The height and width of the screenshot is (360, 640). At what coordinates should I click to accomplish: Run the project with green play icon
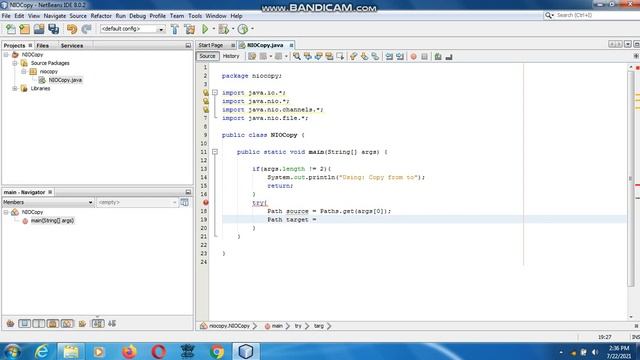click(x=205, y=29)
